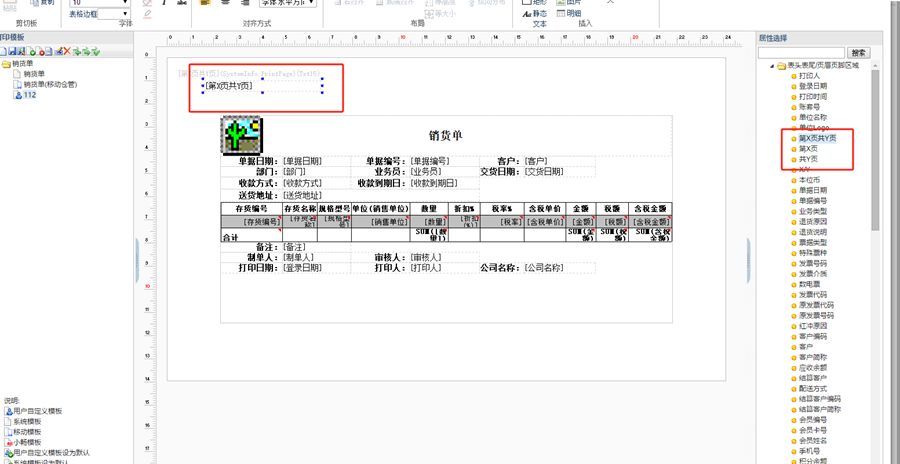
Task: Select the system 销货单 template under the folder
Action: tap(34, 74)
